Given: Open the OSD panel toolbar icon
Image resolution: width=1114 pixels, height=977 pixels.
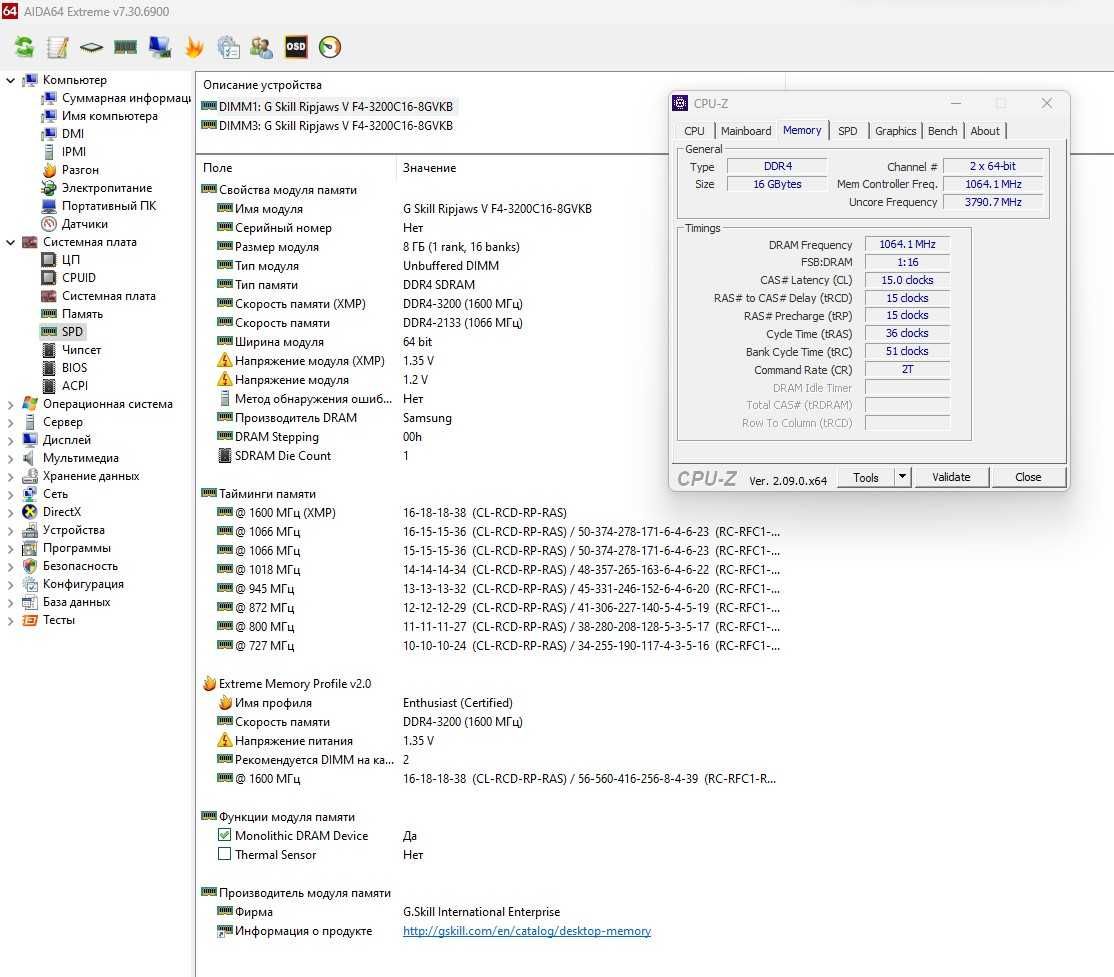Looking at the screenshot, I should [296, 47].
